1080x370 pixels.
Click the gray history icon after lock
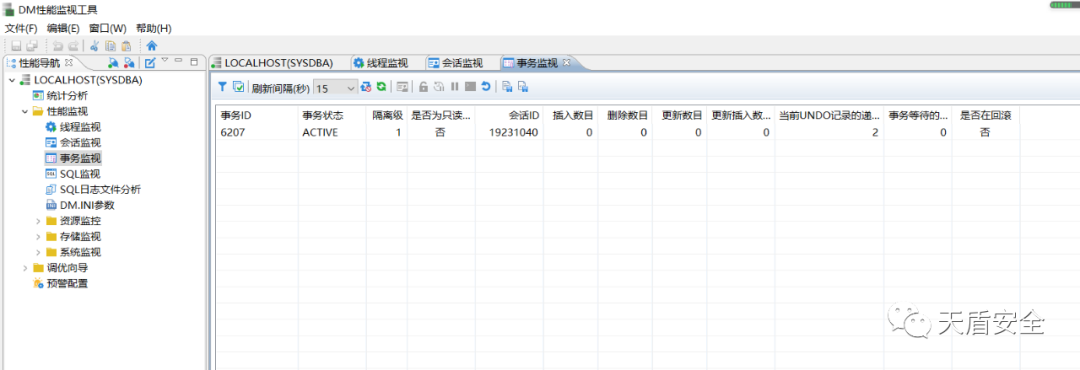(x=439, y=87)
